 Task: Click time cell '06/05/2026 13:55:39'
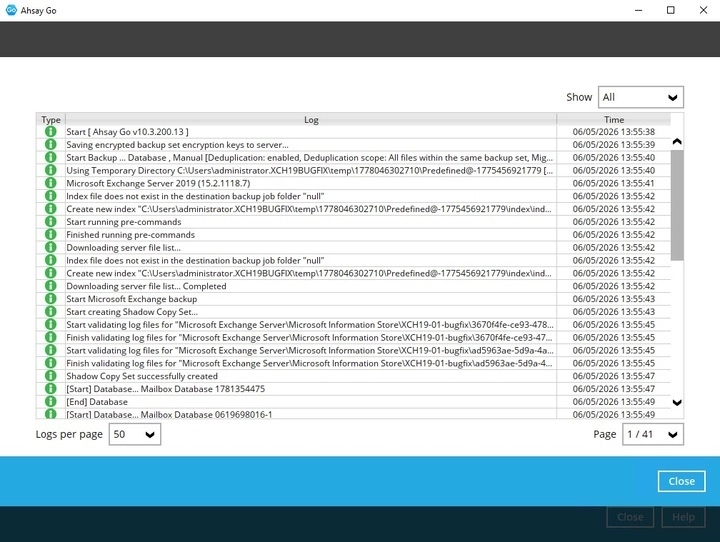point(614,145)
